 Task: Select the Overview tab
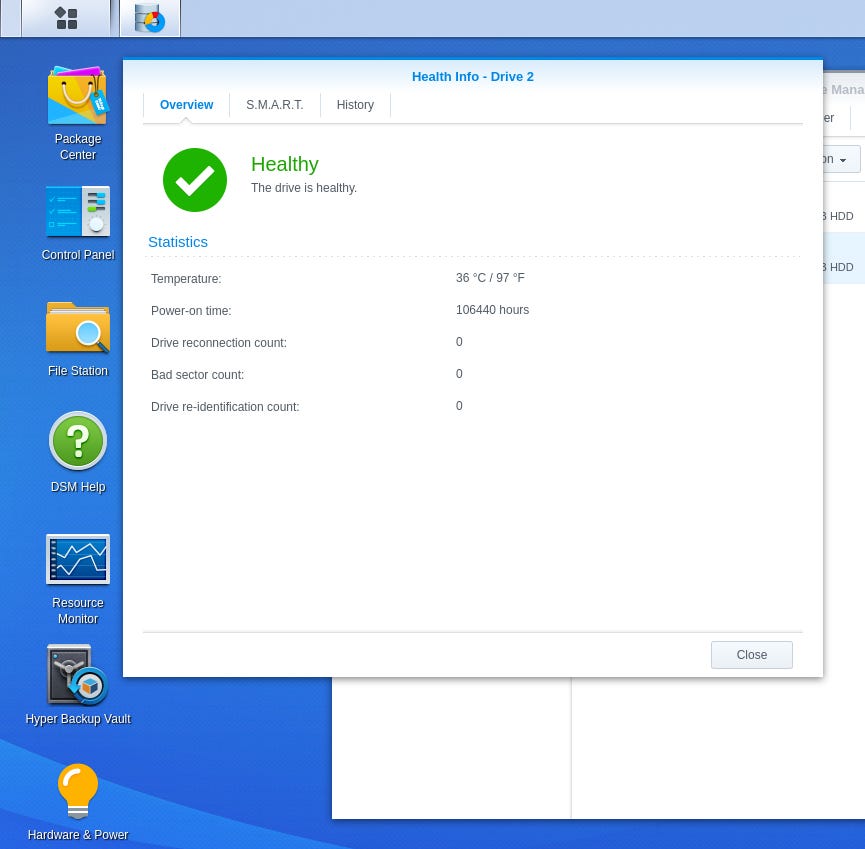tap(186, 105)
